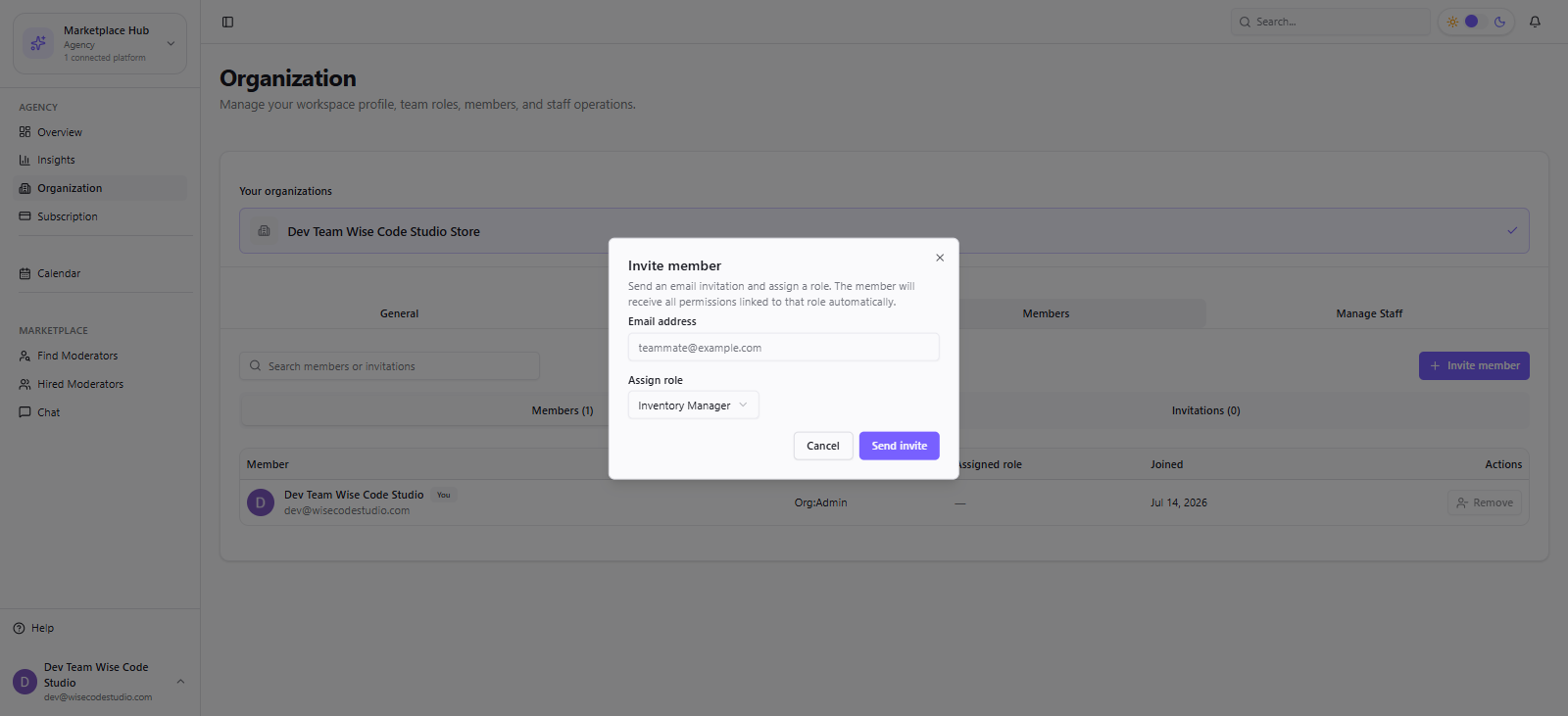Image resolution: width=1568 pixels, height=716 pixels.
Task: Select the system theme circle option
Action: click(1471, 22)
